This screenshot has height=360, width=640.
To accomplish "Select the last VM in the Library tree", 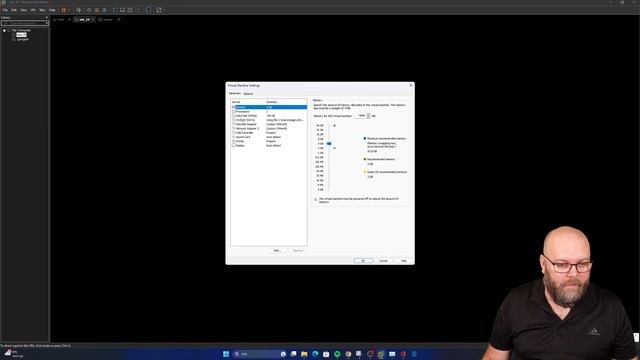I will click(22, 39).
